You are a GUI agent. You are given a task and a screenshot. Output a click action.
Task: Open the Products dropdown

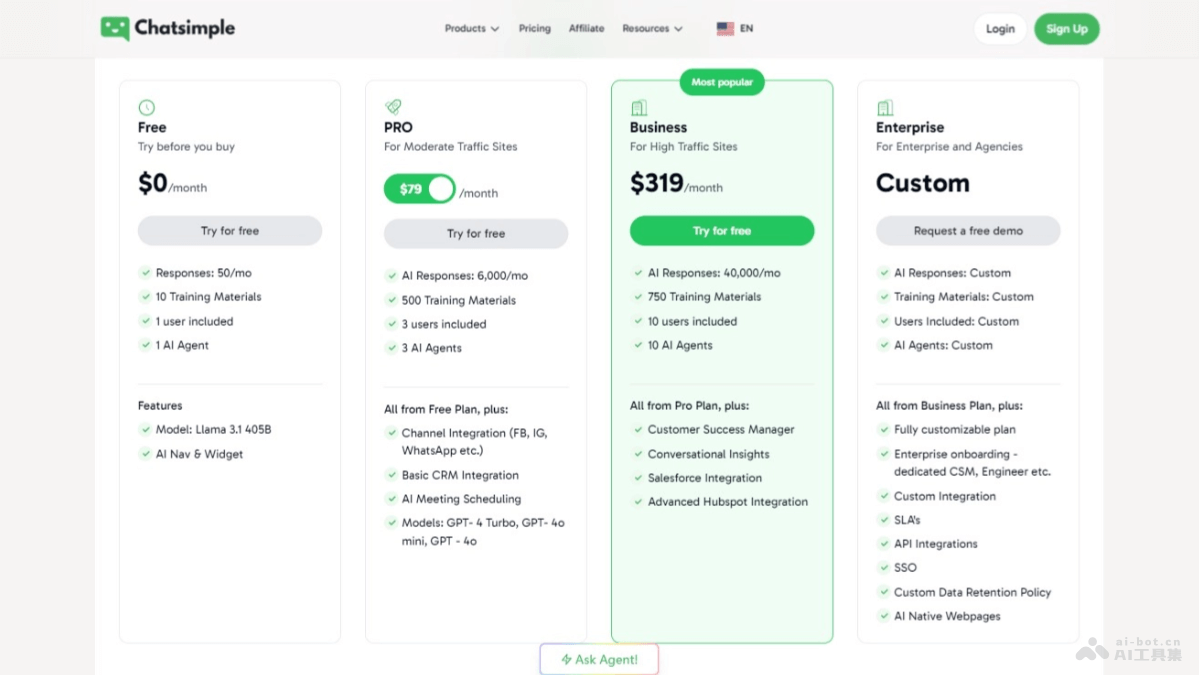coord(471,28)
